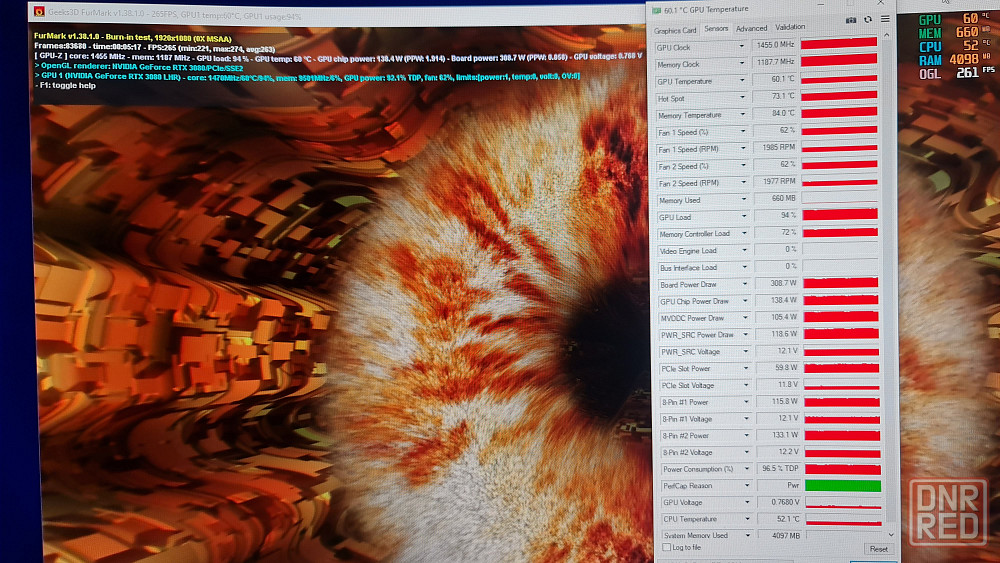Screen dimensions: 1000x563
Task: Open the GPU Clock sensor dropdown
Action: (741, 47)
